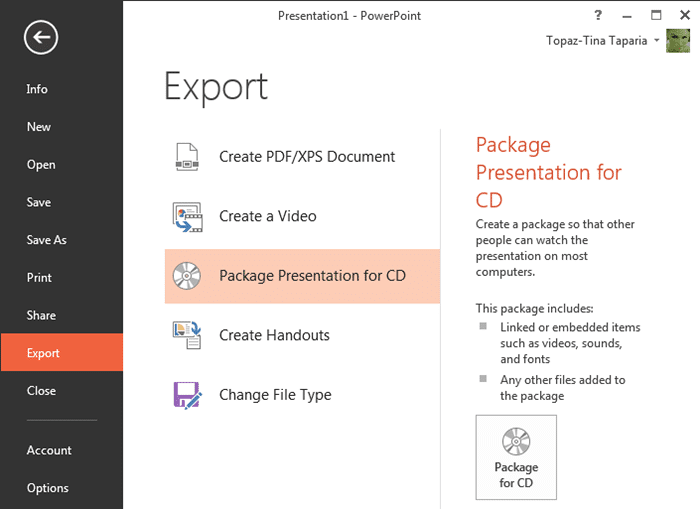Viewport: 700px width, 509px height.
Task: Click the CD icon beside Package Presentation
Action: [187, 276]
